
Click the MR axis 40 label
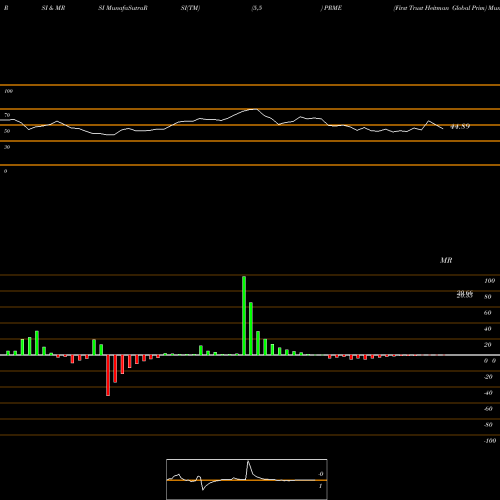(x=488, y=329)
